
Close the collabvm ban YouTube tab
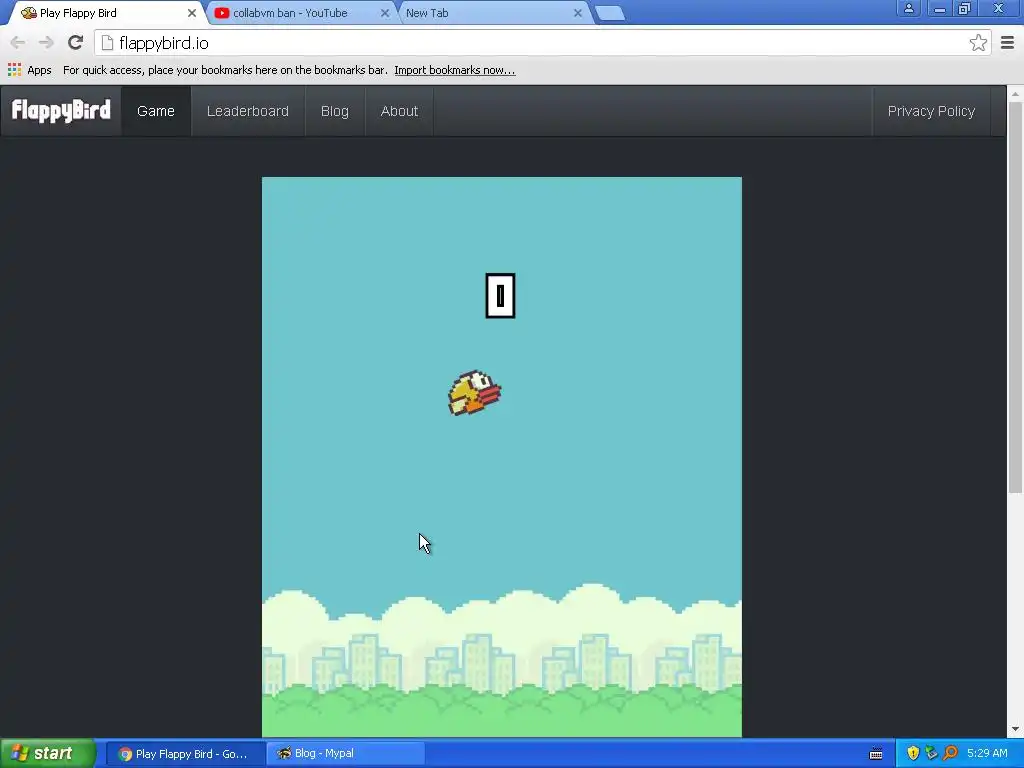tap(385, 13)
